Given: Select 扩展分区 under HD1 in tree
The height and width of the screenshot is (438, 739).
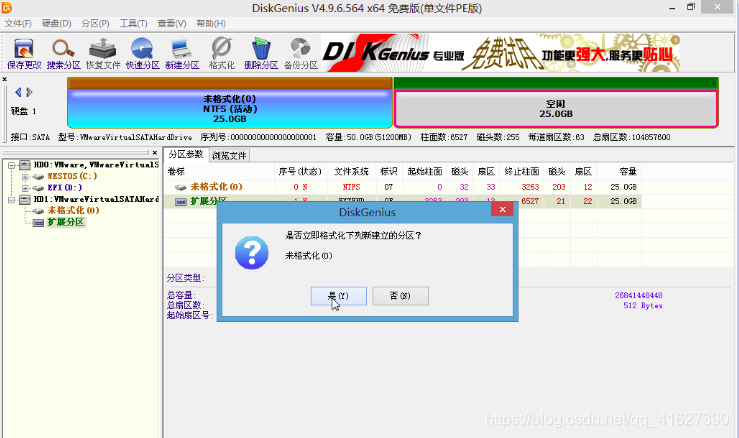Looking at the screenshot, I should click(66, 222).
